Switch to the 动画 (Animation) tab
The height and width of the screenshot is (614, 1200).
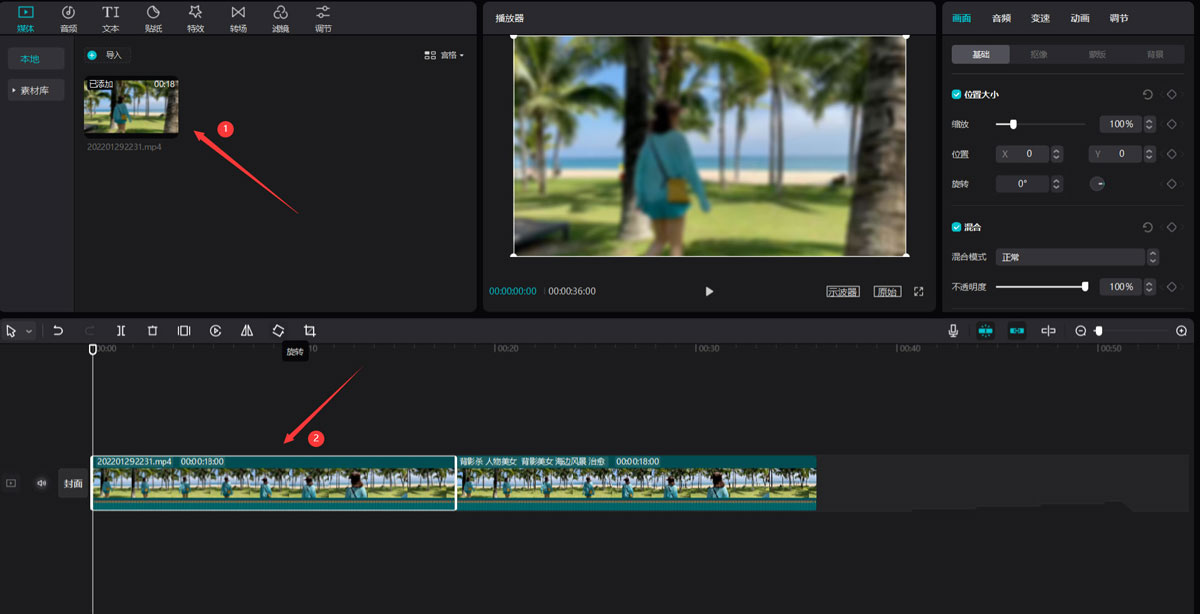coord(1080,18)
